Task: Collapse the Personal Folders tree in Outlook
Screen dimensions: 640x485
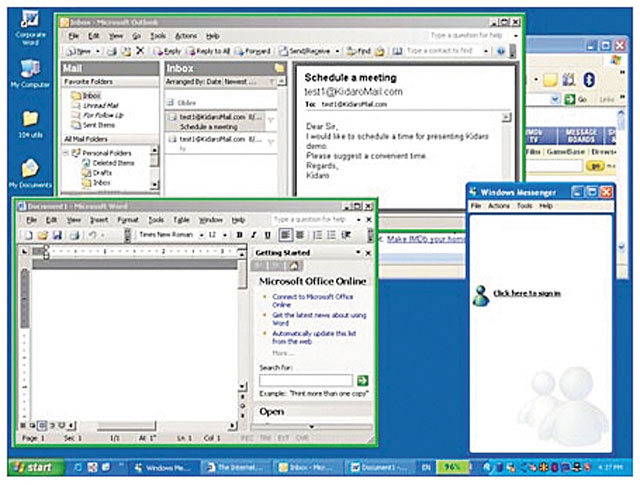Action: coord(66,153)
